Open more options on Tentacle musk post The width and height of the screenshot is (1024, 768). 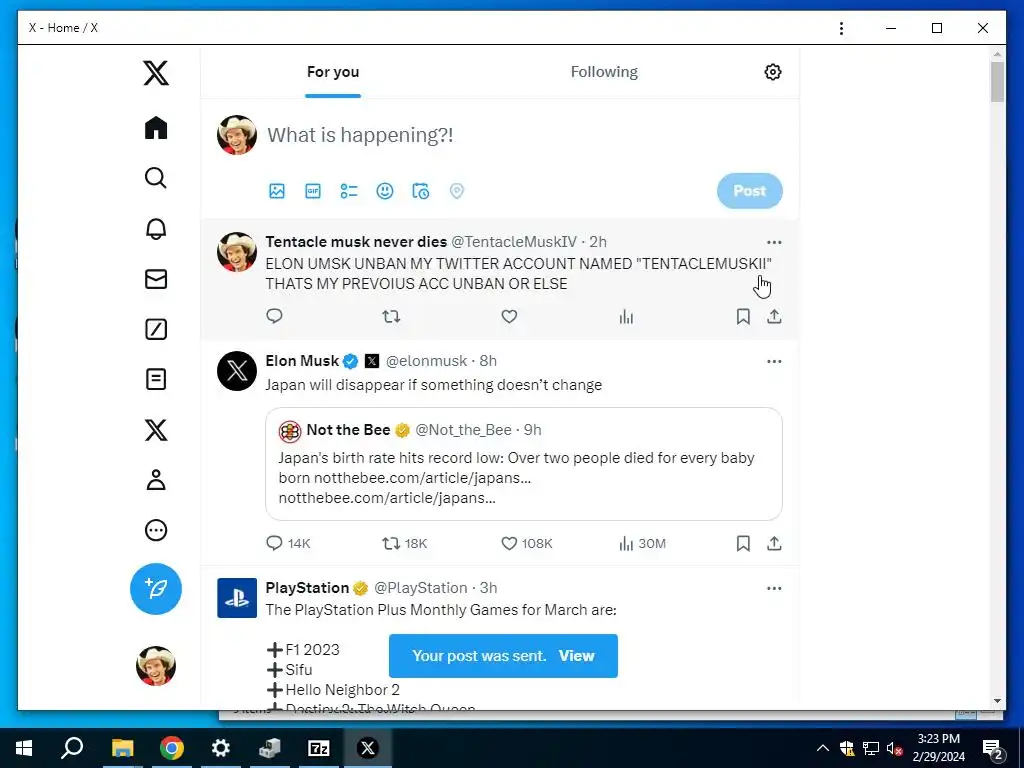point(774,242)
